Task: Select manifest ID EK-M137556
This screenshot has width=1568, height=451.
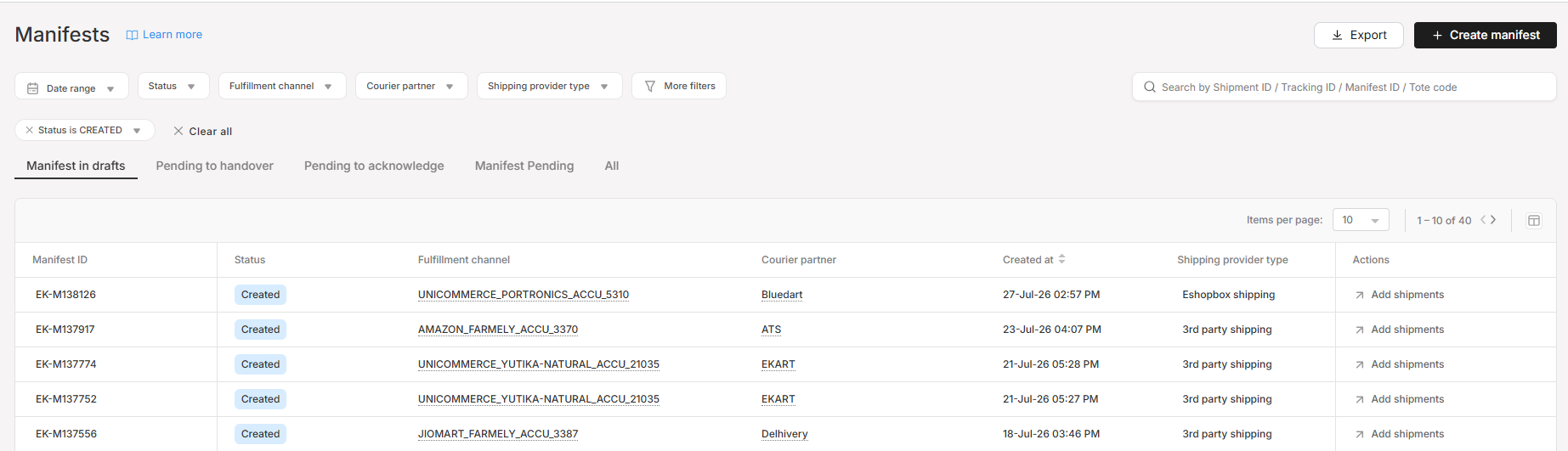Action: tap(66, 434)
